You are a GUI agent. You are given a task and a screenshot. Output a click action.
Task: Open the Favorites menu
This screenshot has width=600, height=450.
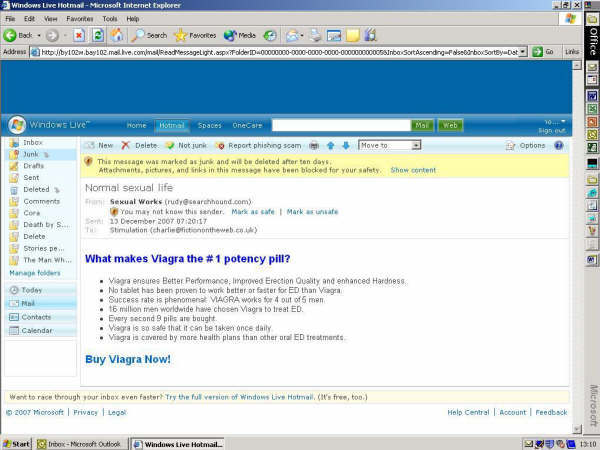80,19
